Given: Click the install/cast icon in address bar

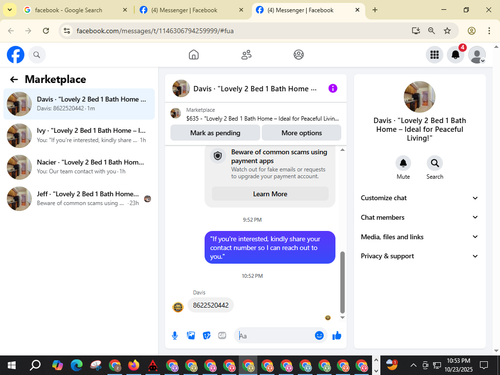Looking at the screenshot, I should click(415, 31).
